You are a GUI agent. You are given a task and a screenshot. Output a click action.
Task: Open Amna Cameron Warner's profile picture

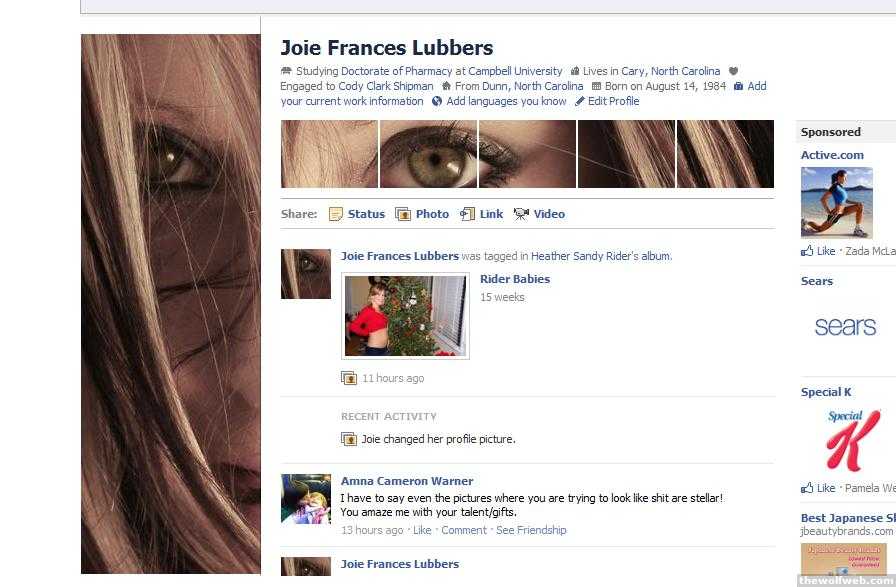(x=306, y=498)
